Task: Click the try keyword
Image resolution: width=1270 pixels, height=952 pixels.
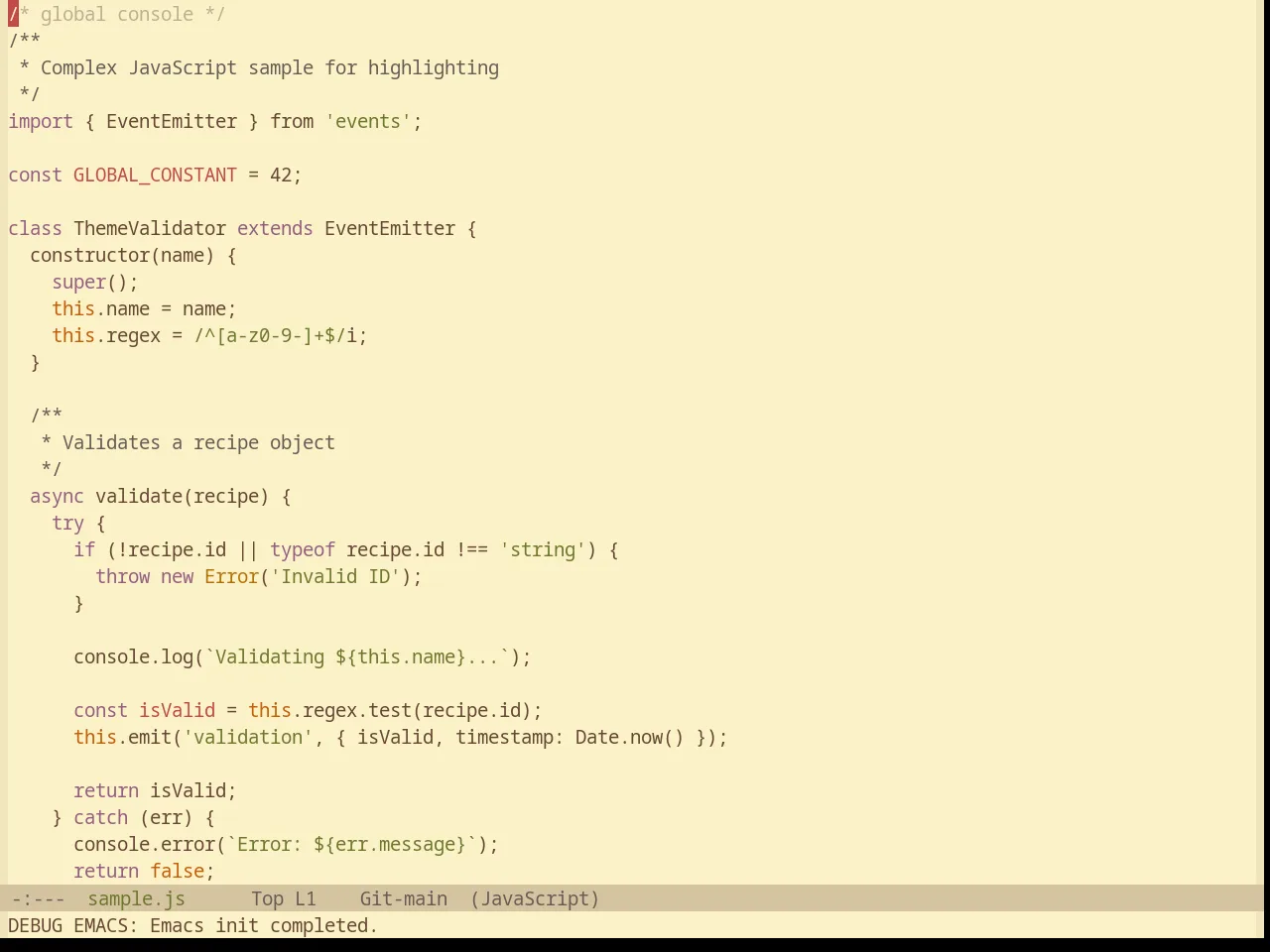Action: (67, 523)
